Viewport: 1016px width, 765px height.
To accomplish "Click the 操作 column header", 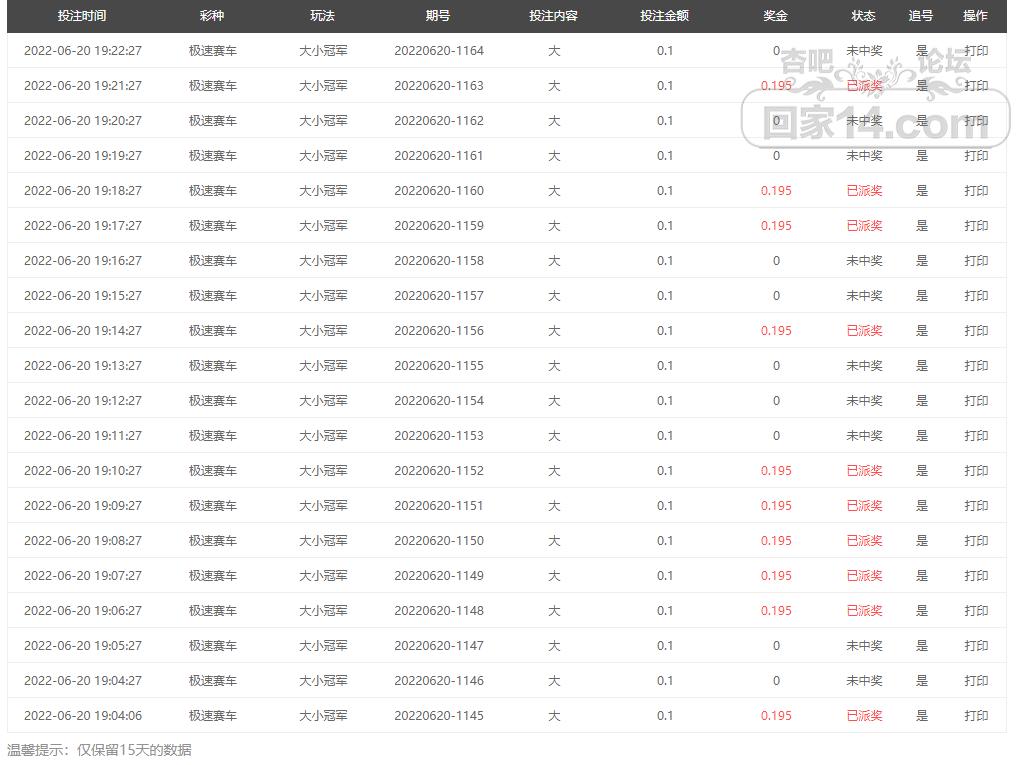I will [975, 16].
